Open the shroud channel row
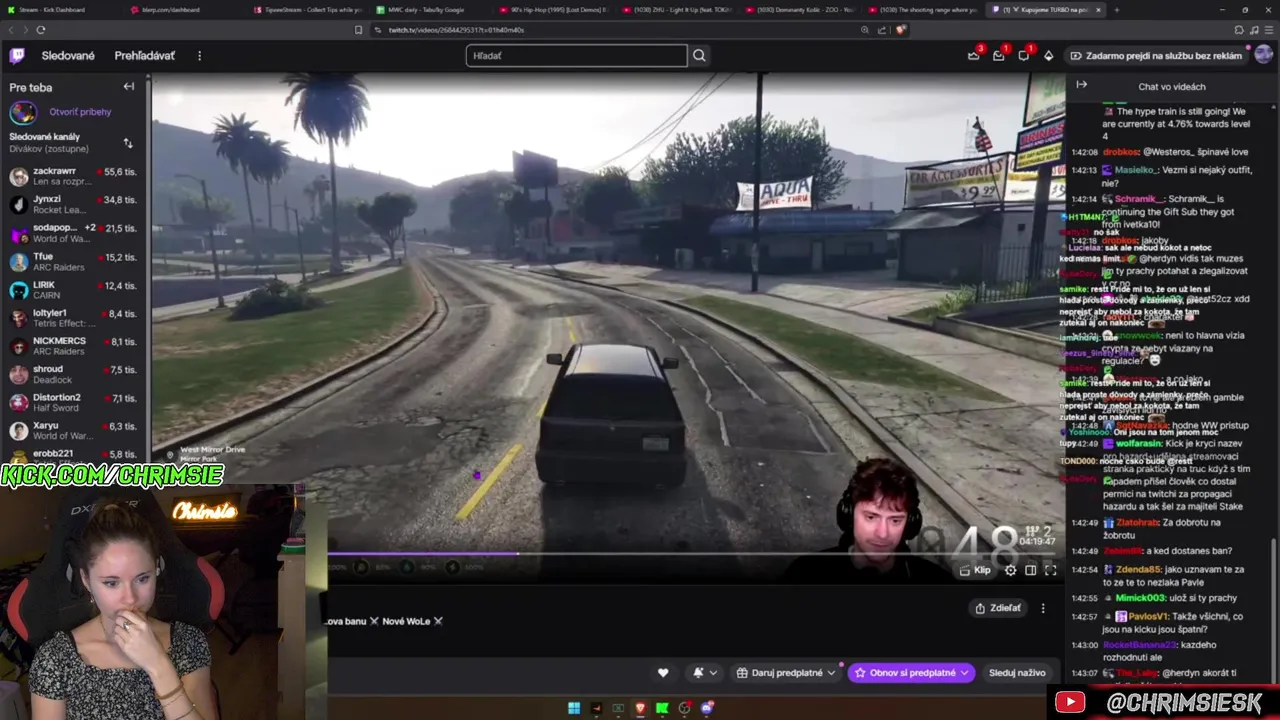 point(73,374)
